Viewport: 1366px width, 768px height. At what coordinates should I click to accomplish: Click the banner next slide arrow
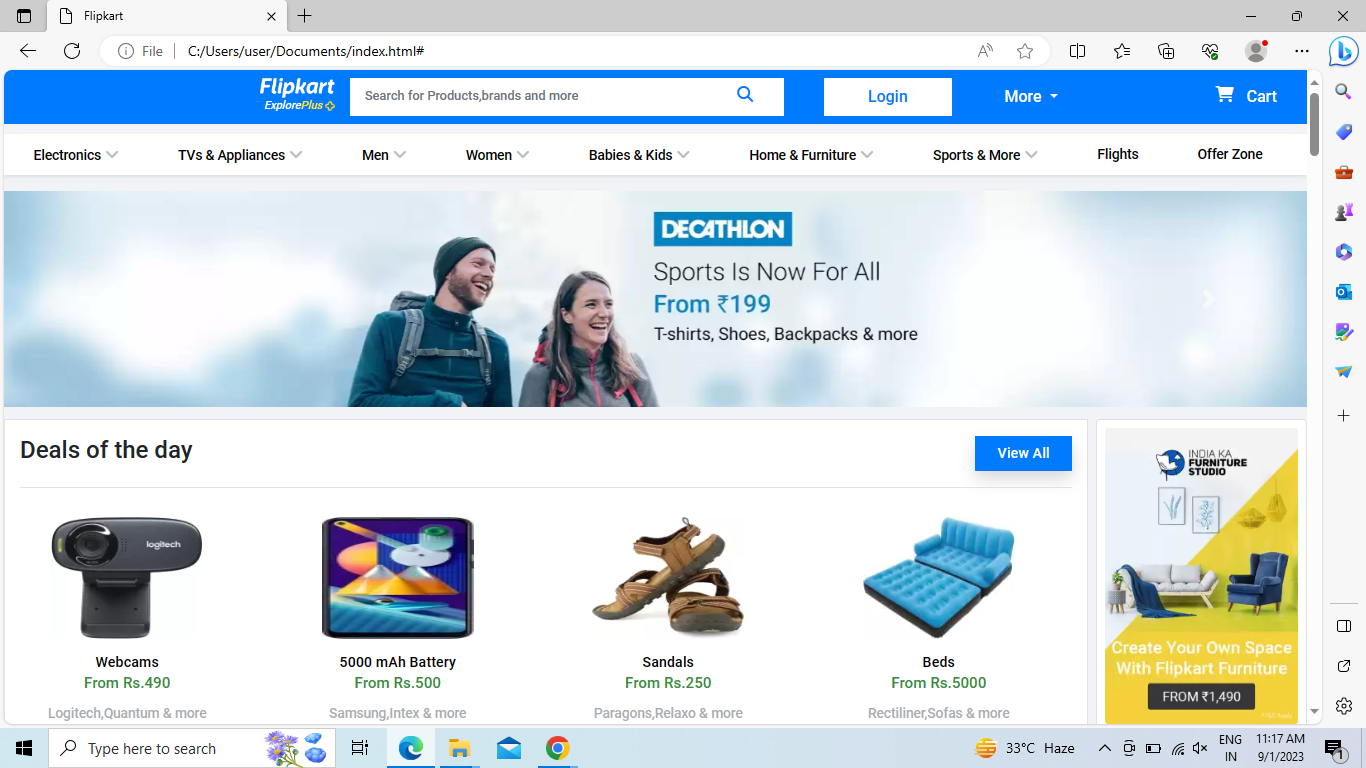(1208, 299)
